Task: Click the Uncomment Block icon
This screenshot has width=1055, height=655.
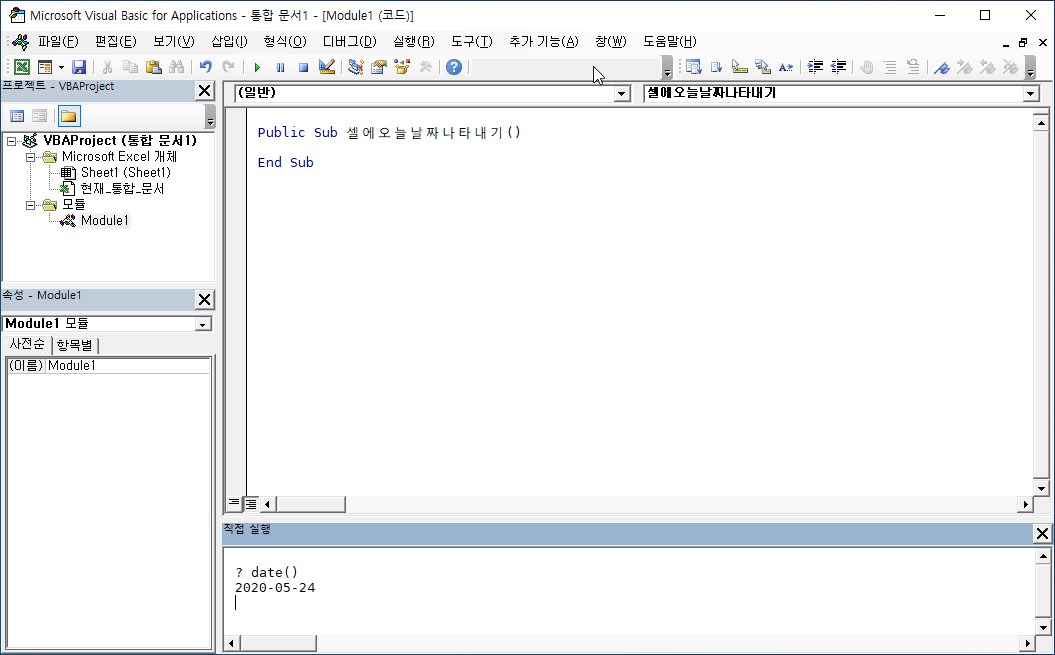Action: point(913,67)
